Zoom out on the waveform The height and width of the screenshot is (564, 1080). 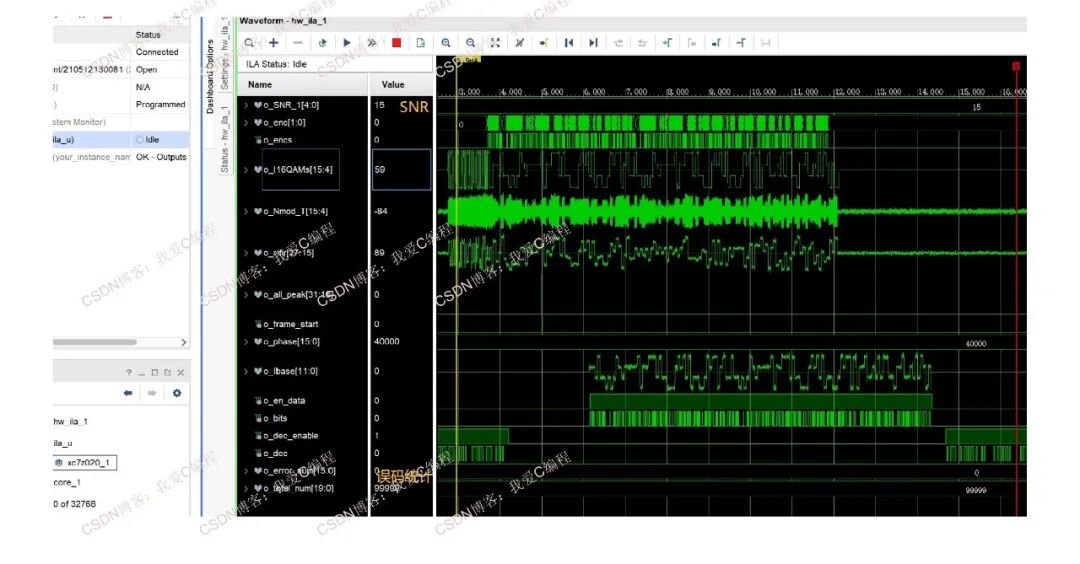tap(470, 43)
